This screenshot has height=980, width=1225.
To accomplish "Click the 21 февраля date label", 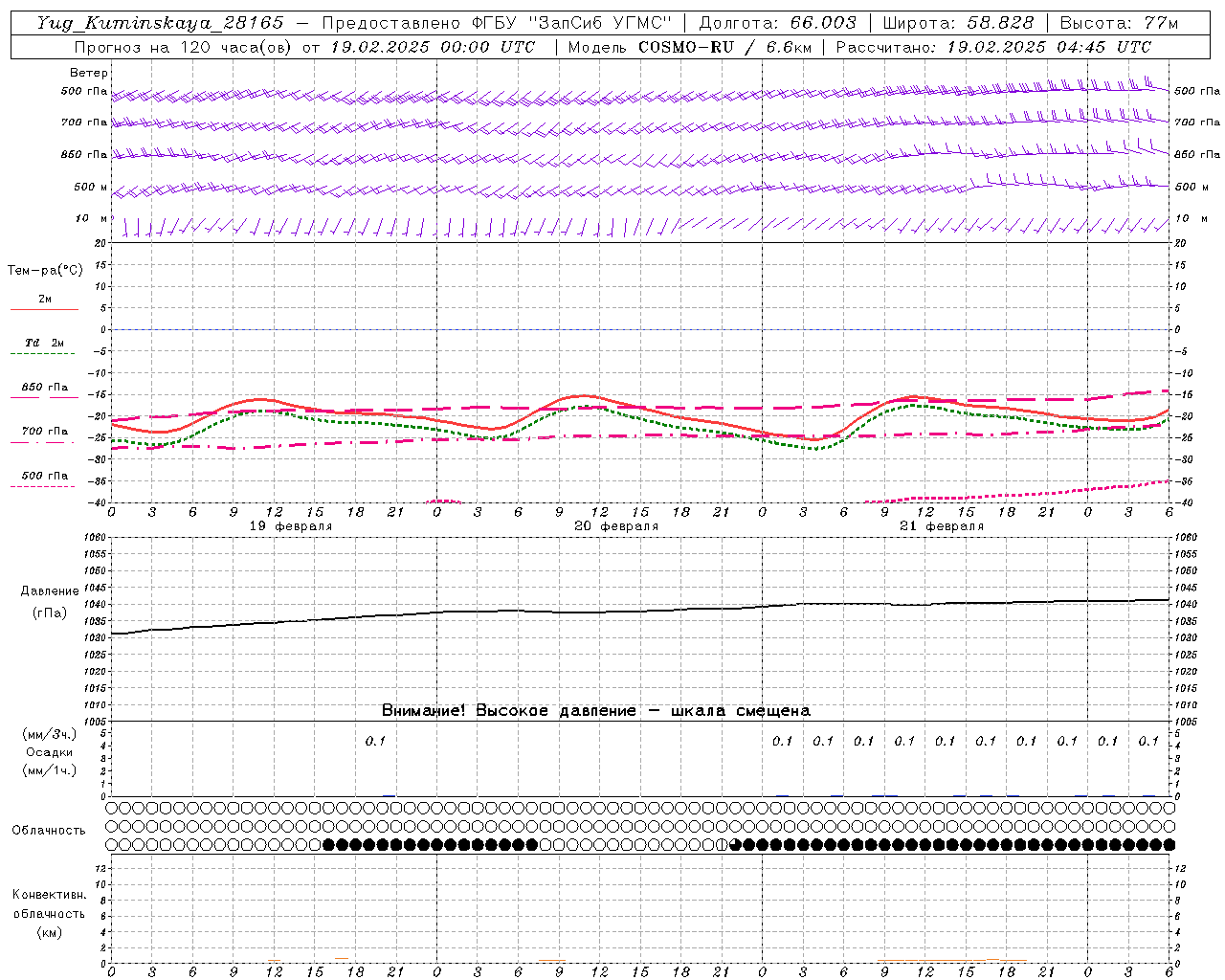I will 942,526.
